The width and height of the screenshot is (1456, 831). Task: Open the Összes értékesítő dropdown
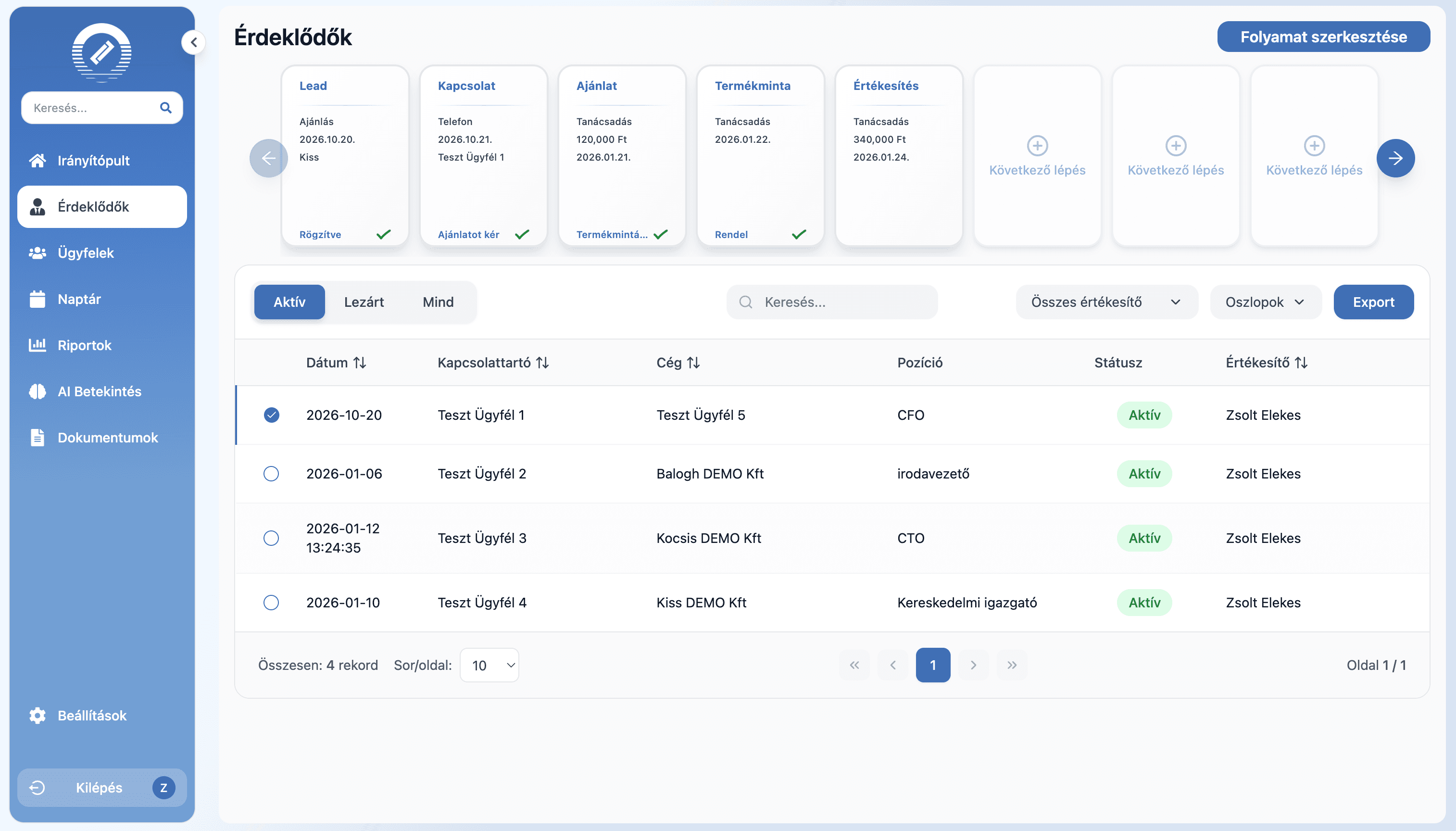pos(1105,302)
